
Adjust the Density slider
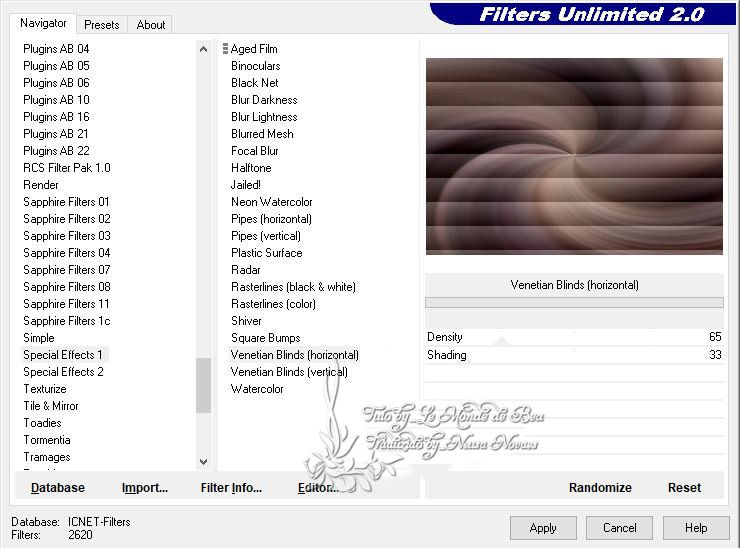pyautogui.click(x=574, y=337)
